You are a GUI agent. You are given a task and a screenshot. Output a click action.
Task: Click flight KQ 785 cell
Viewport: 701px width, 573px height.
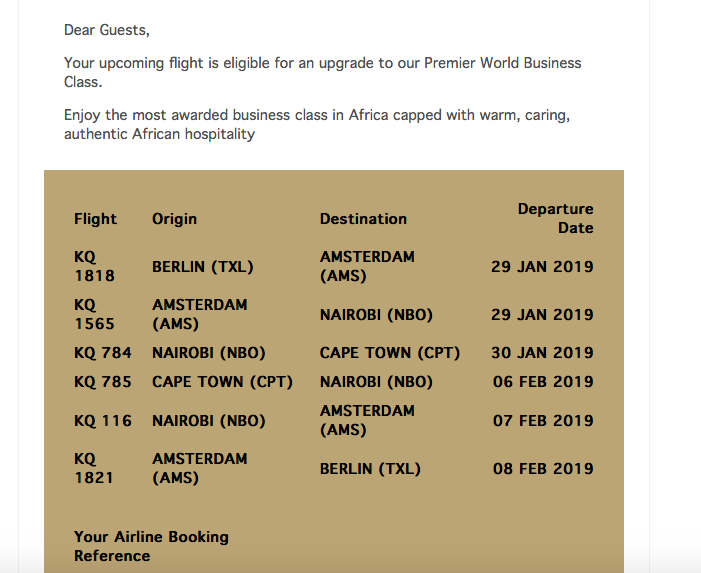[x=103, y=382]
